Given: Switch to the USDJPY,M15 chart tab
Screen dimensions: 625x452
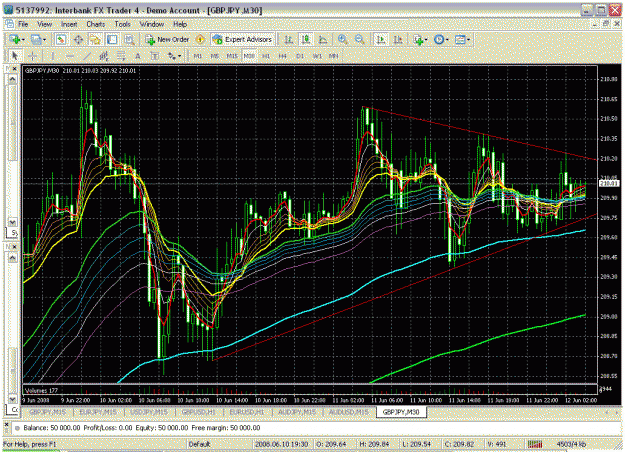Looking at the screenshot, I should (x=149, y=412).
